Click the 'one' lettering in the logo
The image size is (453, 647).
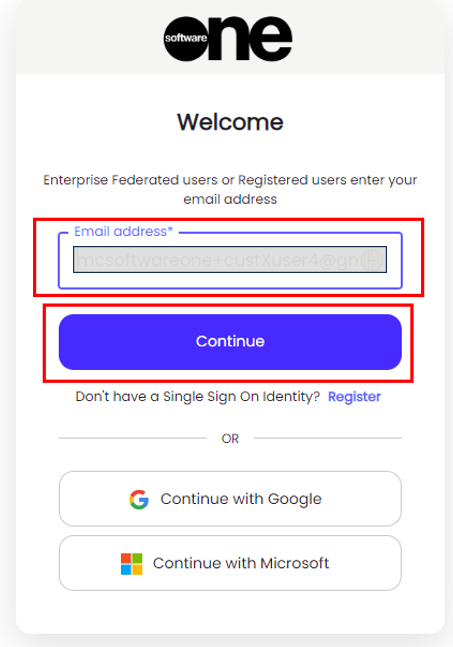click(x=250, y=38)
